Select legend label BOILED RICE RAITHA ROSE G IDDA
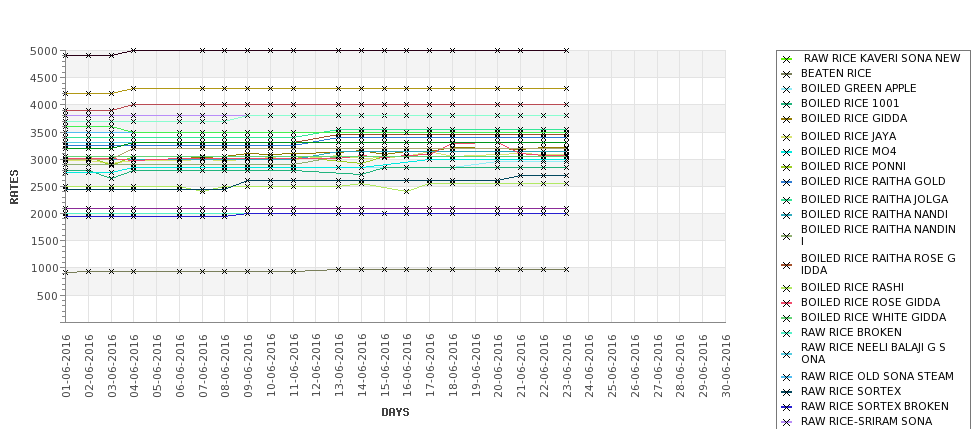The image size is (975, 429). tap(878, 264)
